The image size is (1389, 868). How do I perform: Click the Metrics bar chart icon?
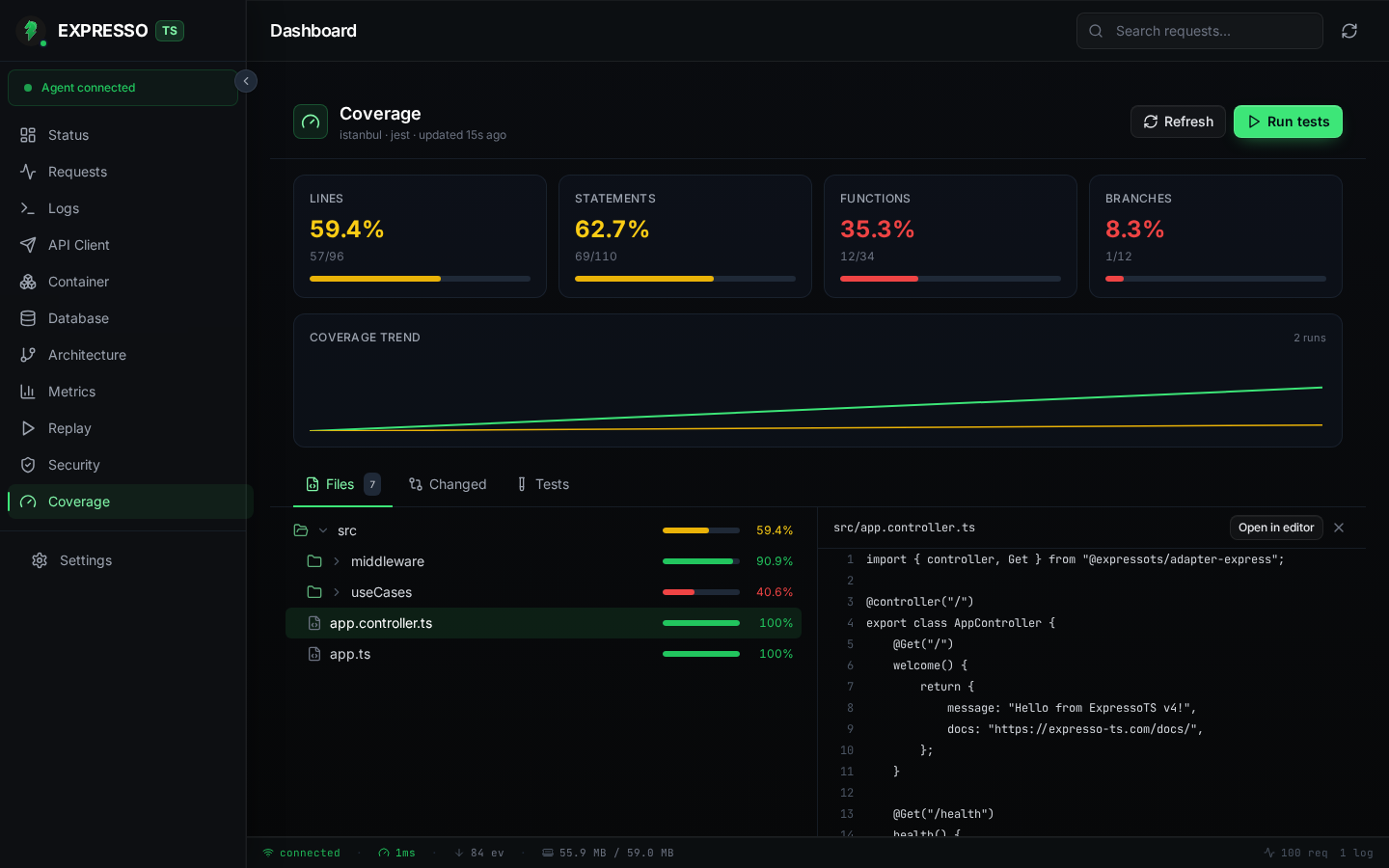28,392
